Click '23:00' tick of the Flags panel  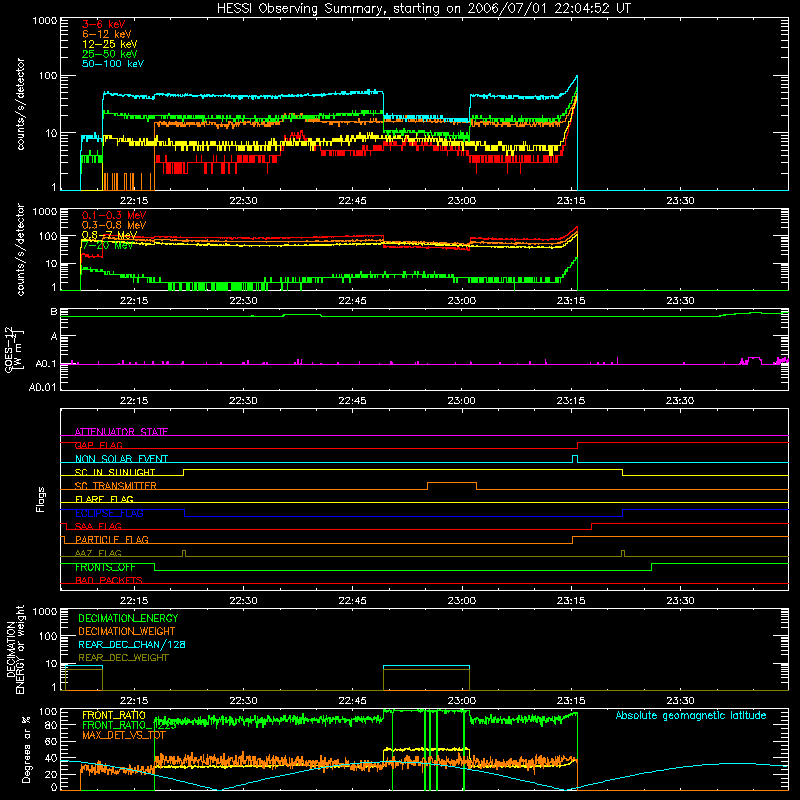click(x=461, y=601)
